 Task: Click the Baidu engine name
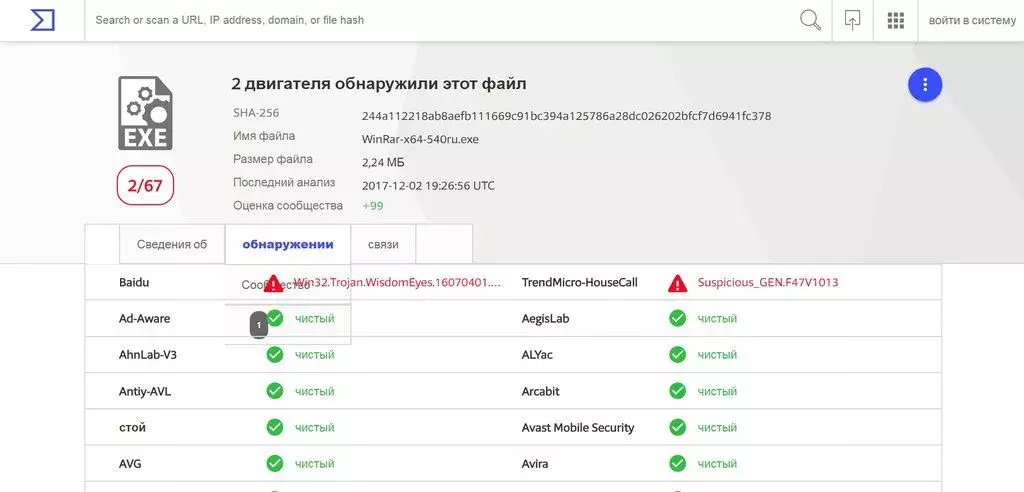[135, 283]
